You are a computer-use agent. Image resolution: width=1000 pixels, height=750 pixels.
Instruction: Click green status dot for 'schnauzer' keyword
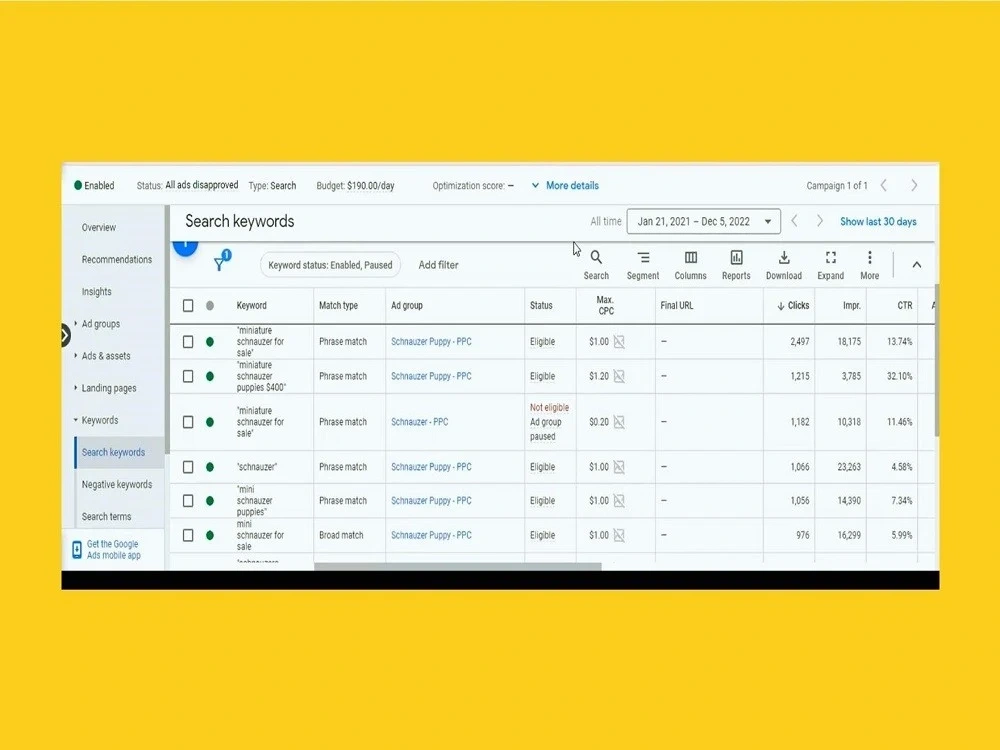tap(210, 467)
